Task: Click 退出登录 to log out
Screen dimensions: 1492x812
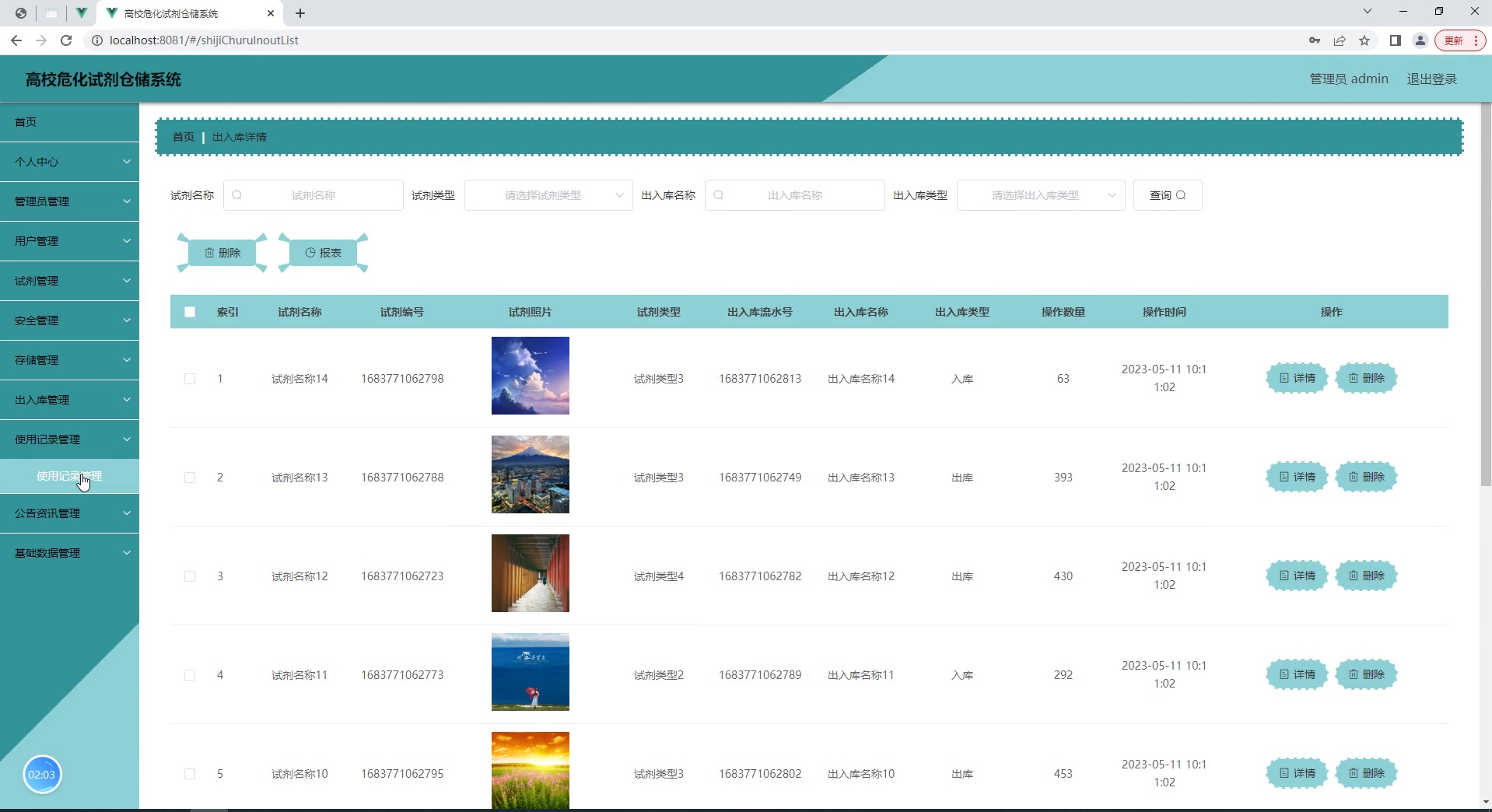Action: pyautogui.click(x=1431, y=79)
